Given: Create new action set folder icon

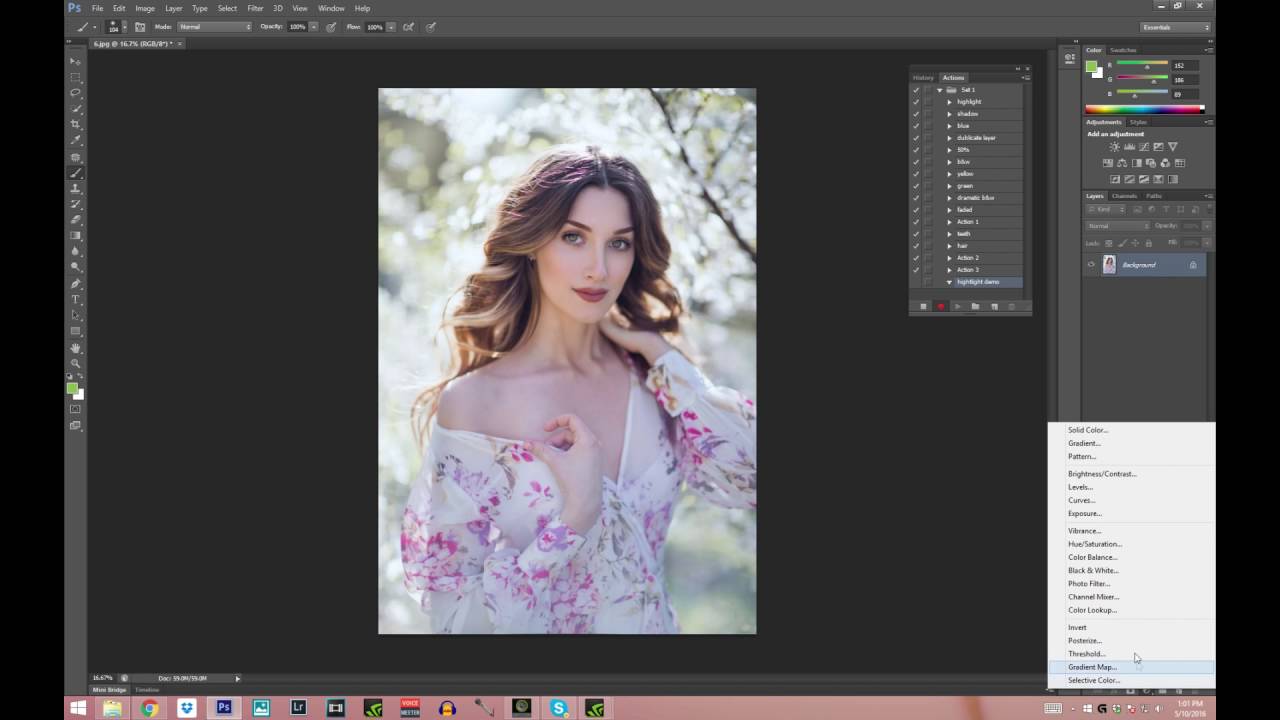Looking at the screenshot, I should coord(976,306).
